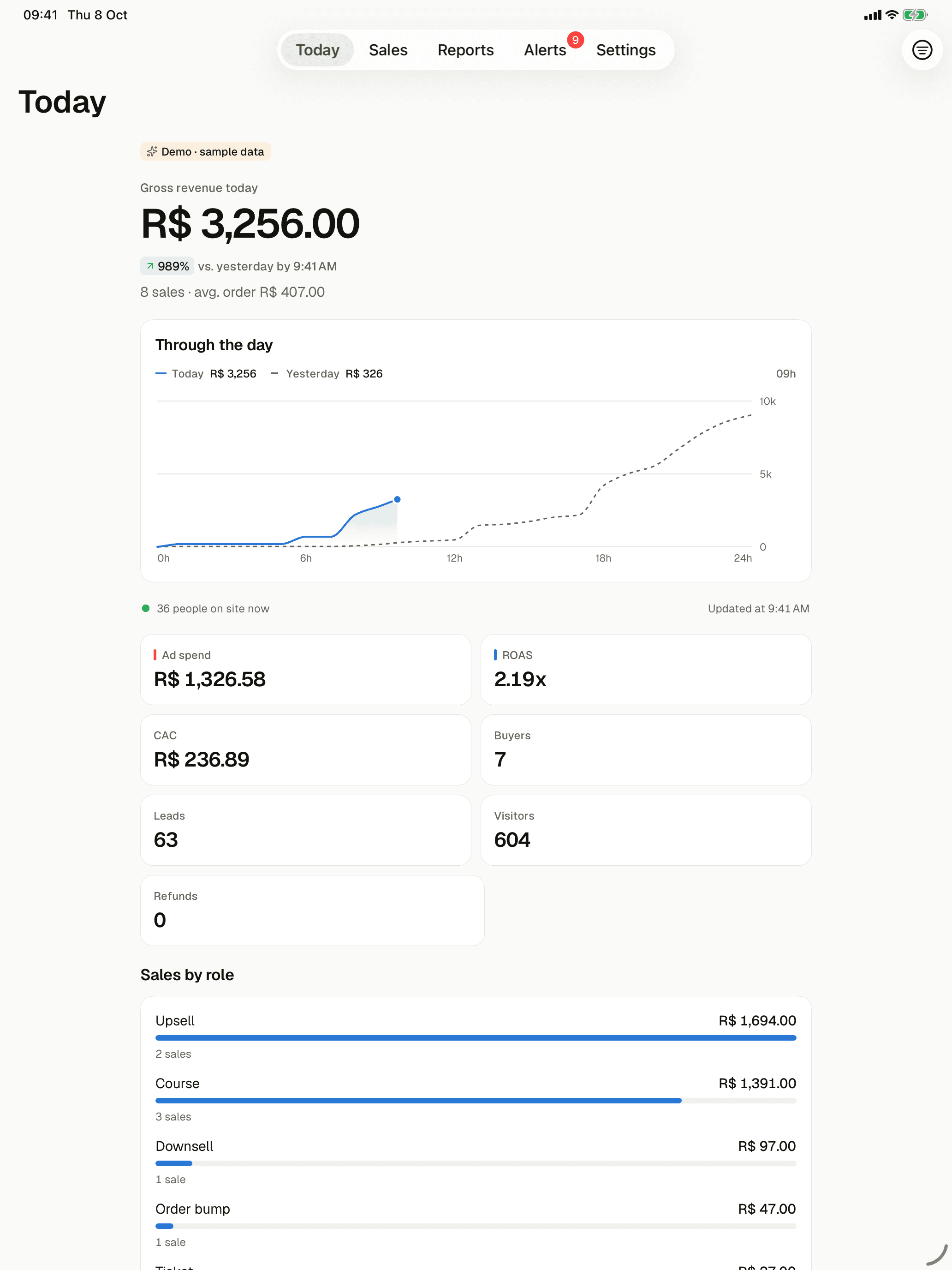Open the Reports tab
Image resolution: width=952 pixels, height=1270 pixels.
click(x=465, y=50)
